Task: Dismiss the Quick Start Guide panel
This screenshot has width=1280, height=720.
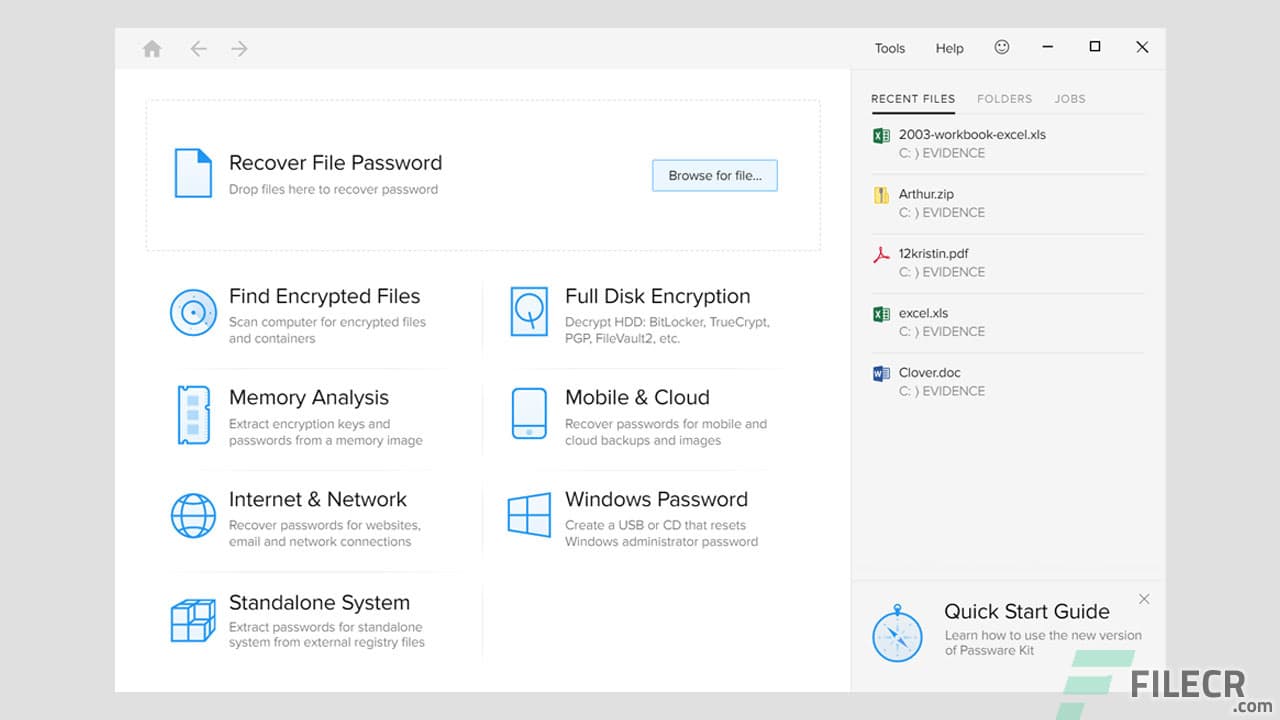Action: click(x=1143, y=598)
